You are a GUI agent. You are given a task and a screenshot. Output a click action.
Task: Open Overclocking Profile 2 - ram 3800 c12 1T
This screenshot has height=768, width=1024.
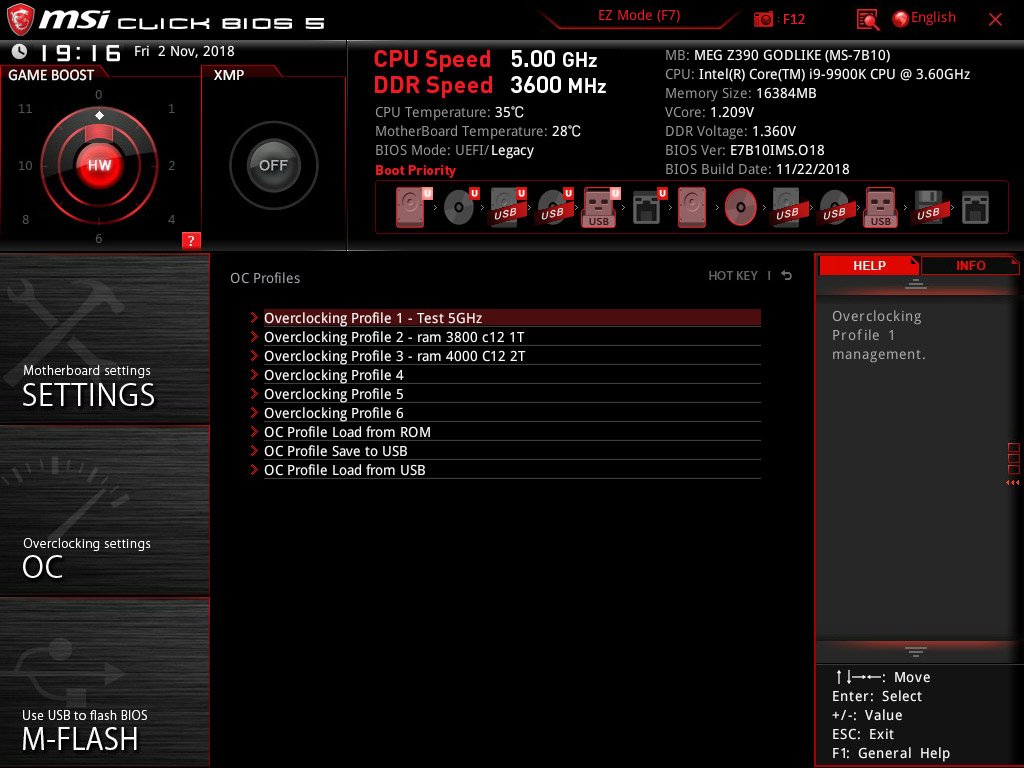[512, 337]
